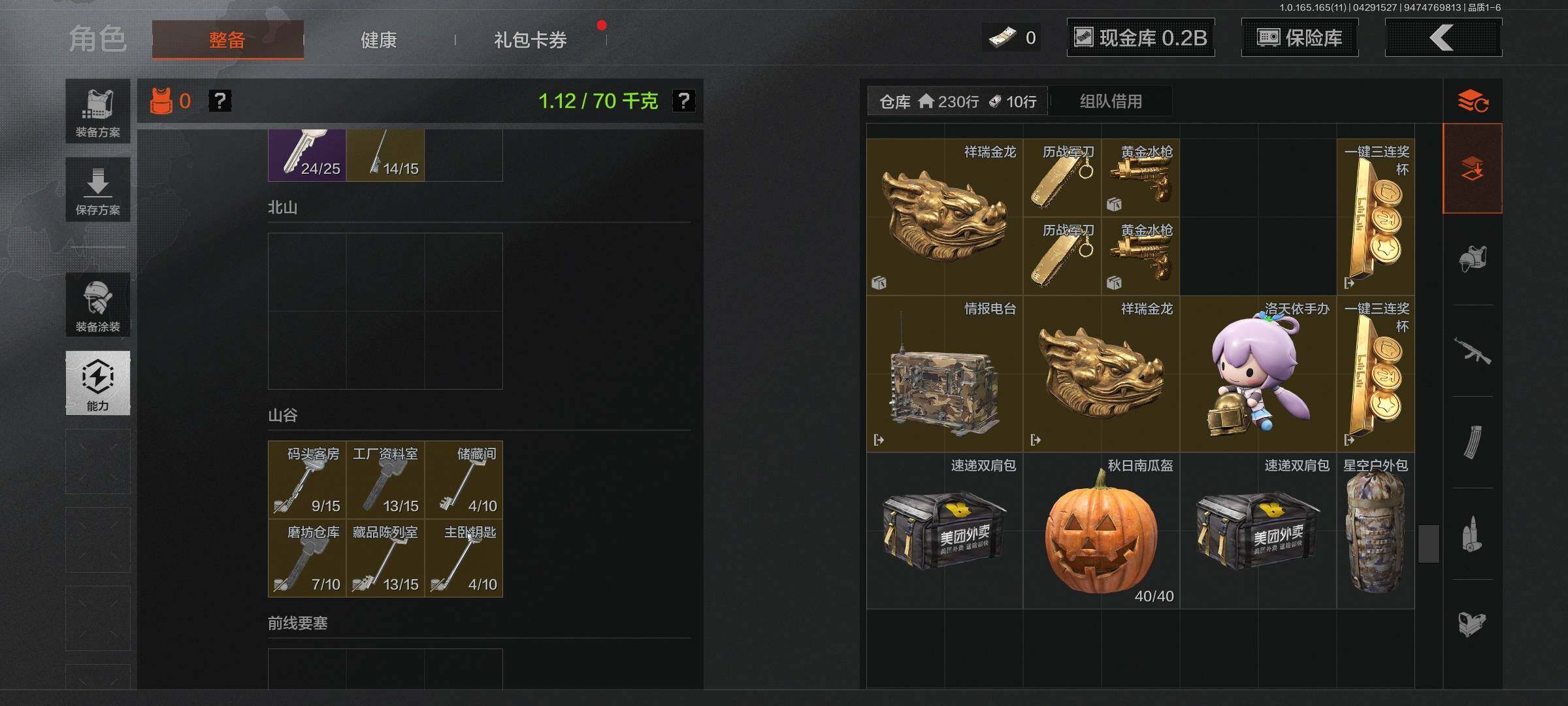
Task: Select the highlighted stack download filter
Action: tap(1473, 168)
